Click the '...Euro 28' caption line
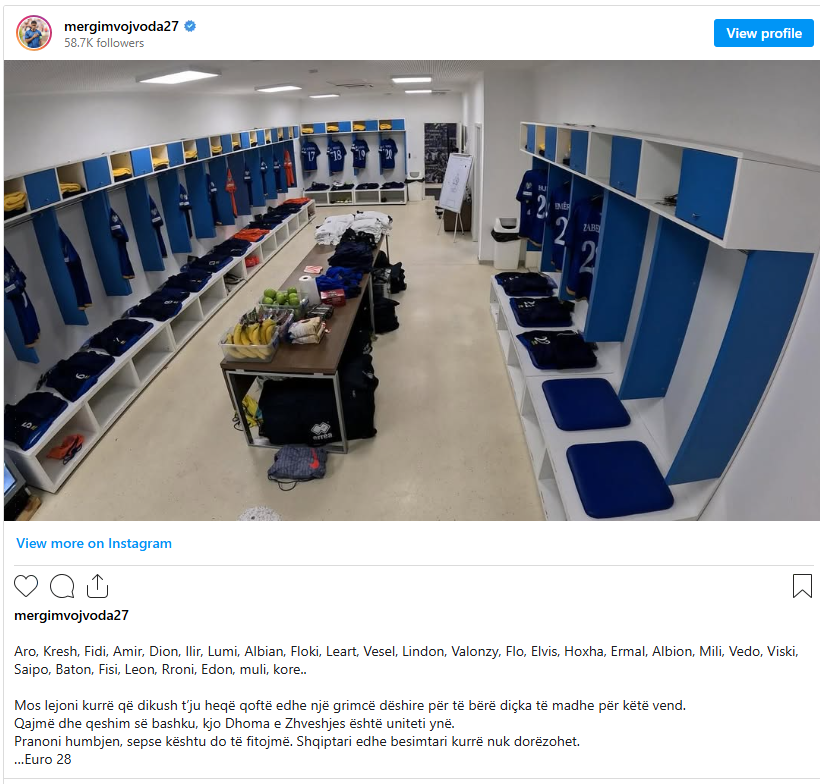Screen dimensions: 820x784 click(x=42, y=759)
